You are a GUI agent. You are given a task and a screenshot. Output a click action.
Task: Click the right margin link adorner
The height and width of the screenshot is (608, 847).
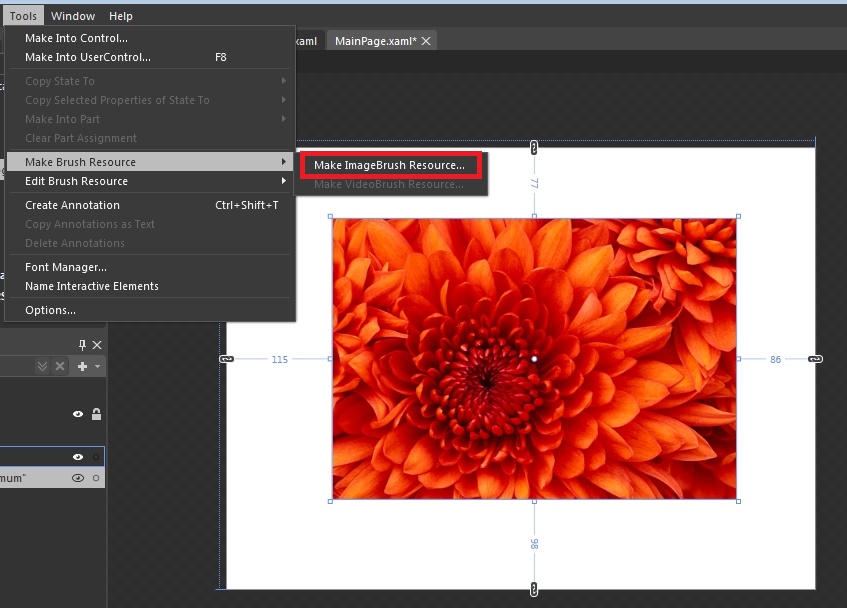coord(815,359)
